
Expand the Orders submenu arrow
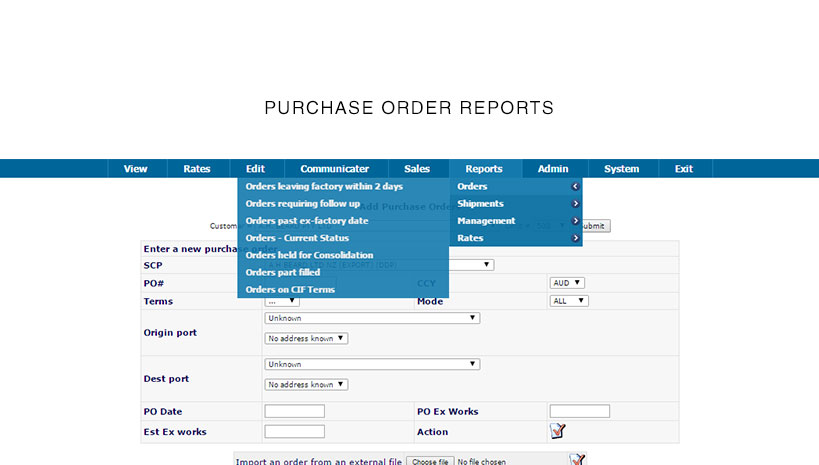575,187
